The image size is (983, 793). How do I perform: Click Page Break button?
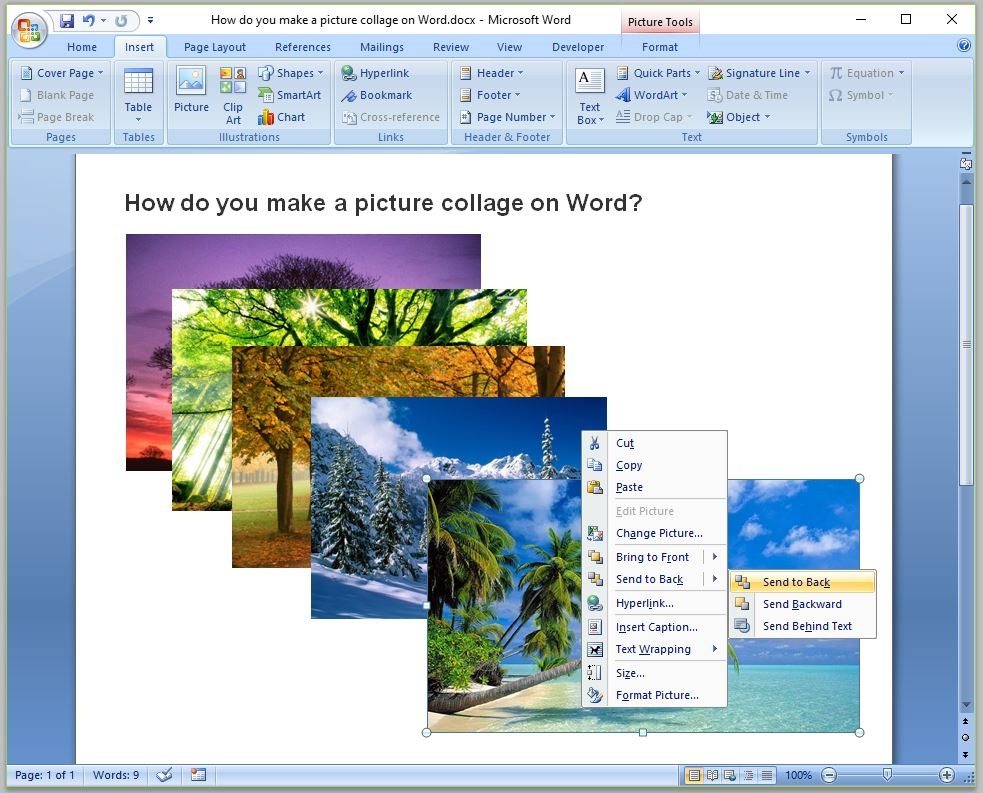(x=56, y=117)
